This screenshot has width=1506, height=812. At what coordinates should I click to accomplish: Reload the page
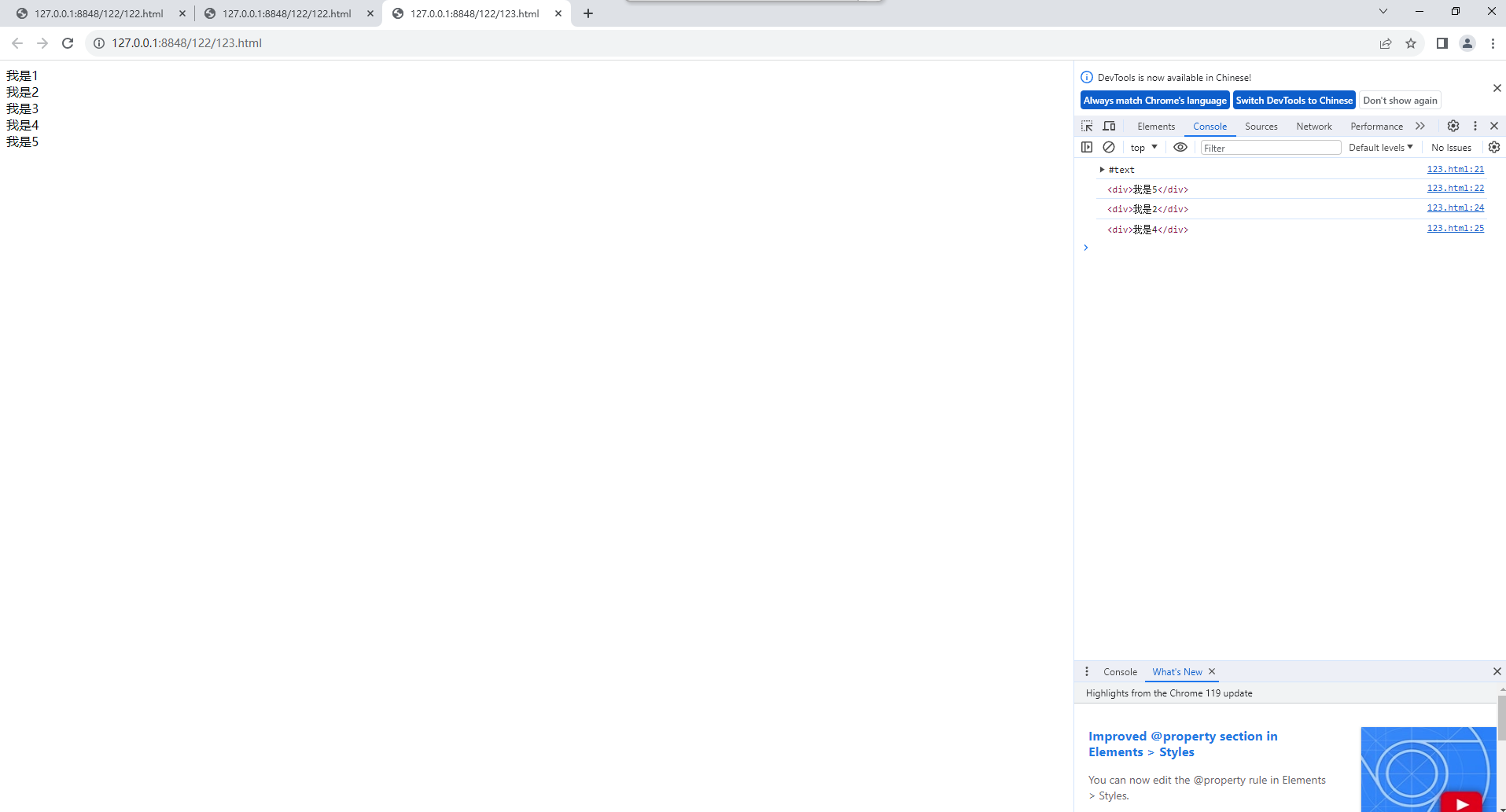click(x=68, y=43)
